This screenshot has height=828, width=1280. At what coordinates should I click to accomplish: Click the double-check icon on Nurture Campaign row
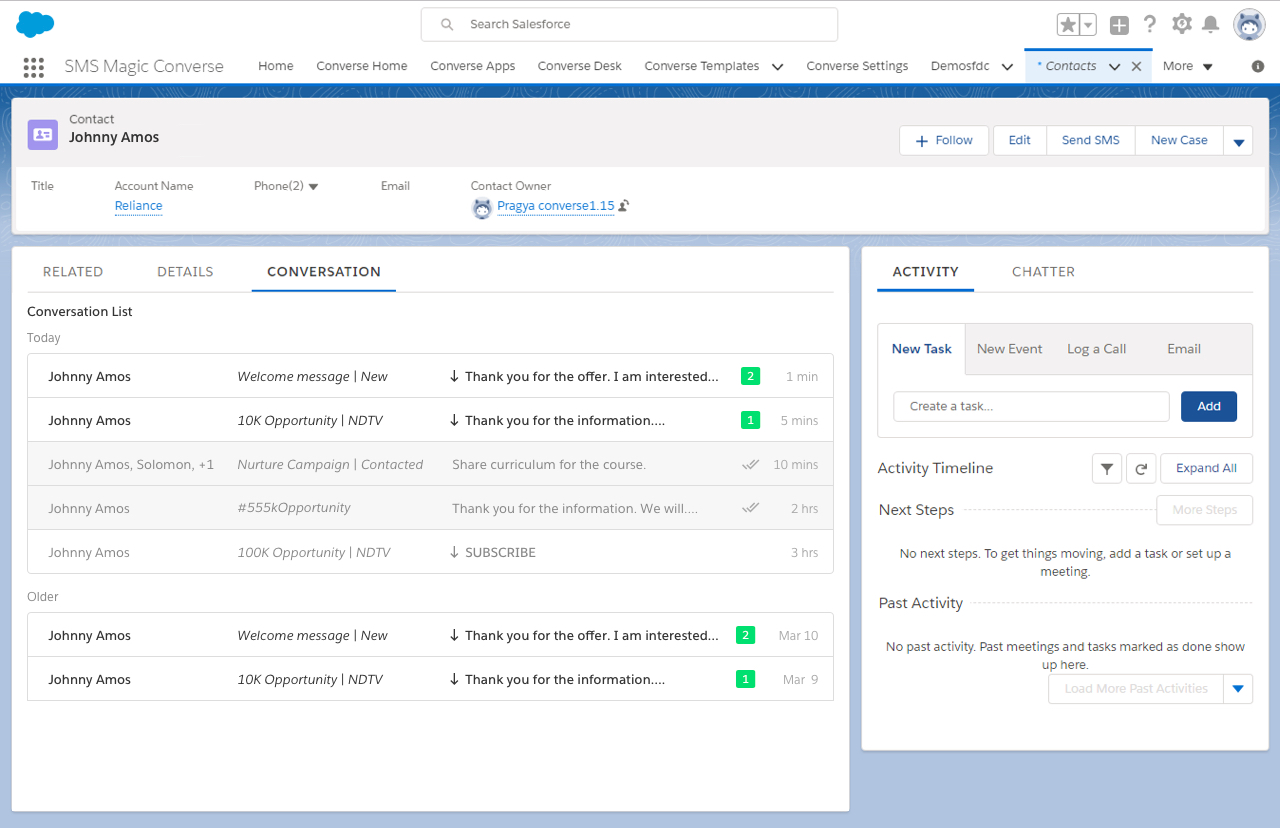(x=751, y=464)
